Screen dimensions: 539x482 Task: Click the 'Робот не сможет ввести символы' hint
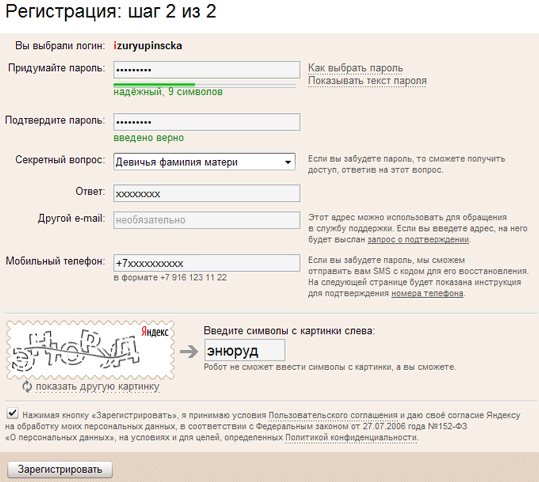pos(330,367)
